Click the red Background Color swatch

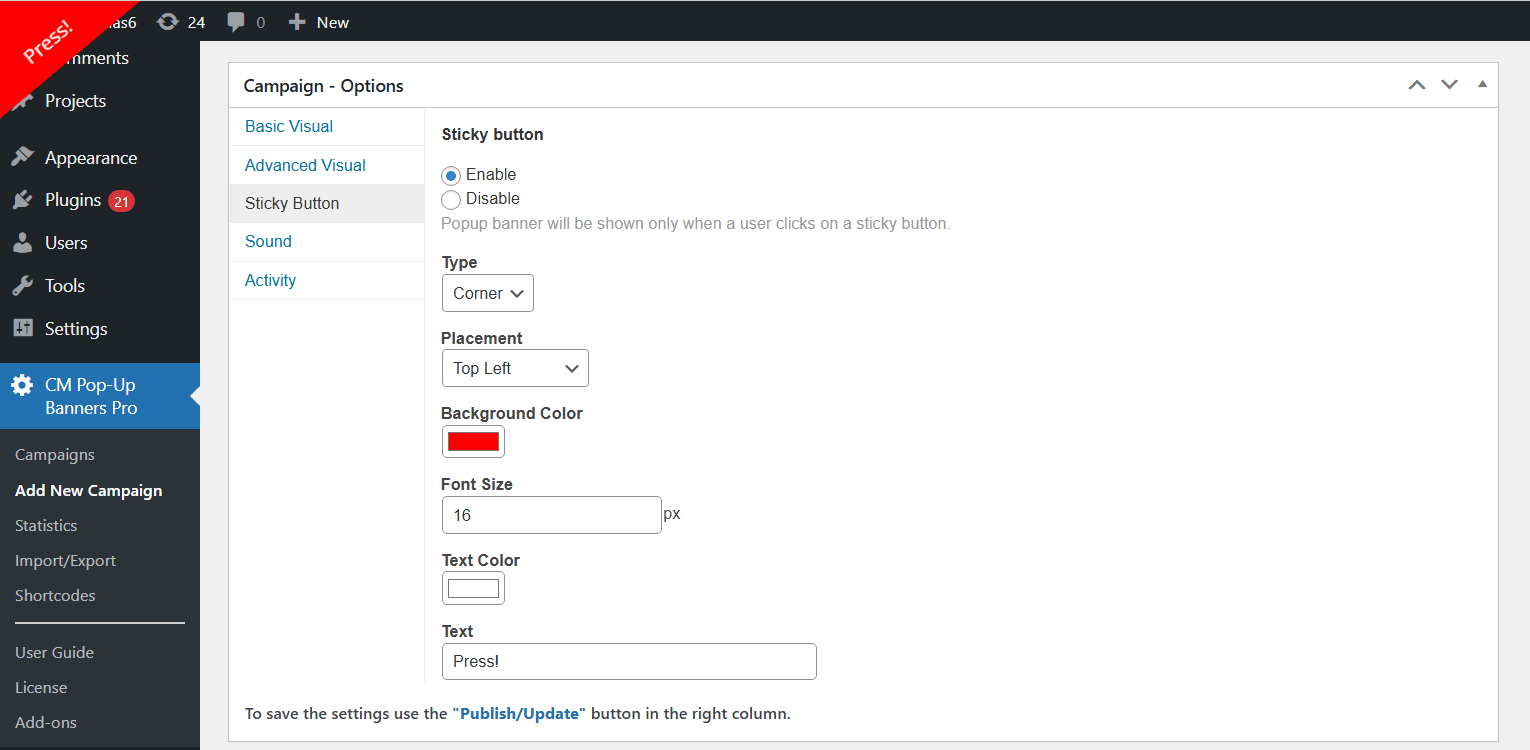(473, 441)
